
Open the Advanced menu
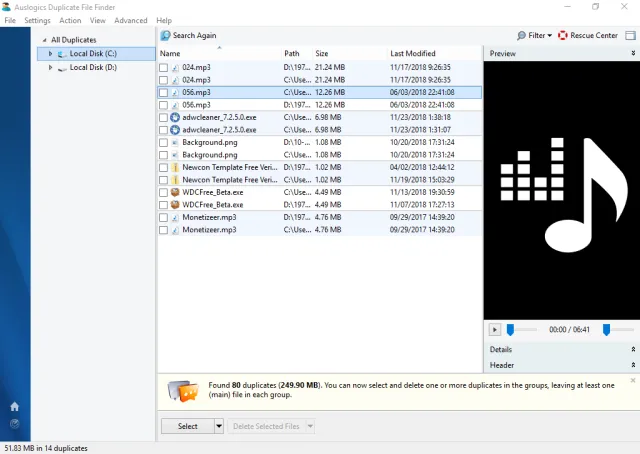pos(131,20)
